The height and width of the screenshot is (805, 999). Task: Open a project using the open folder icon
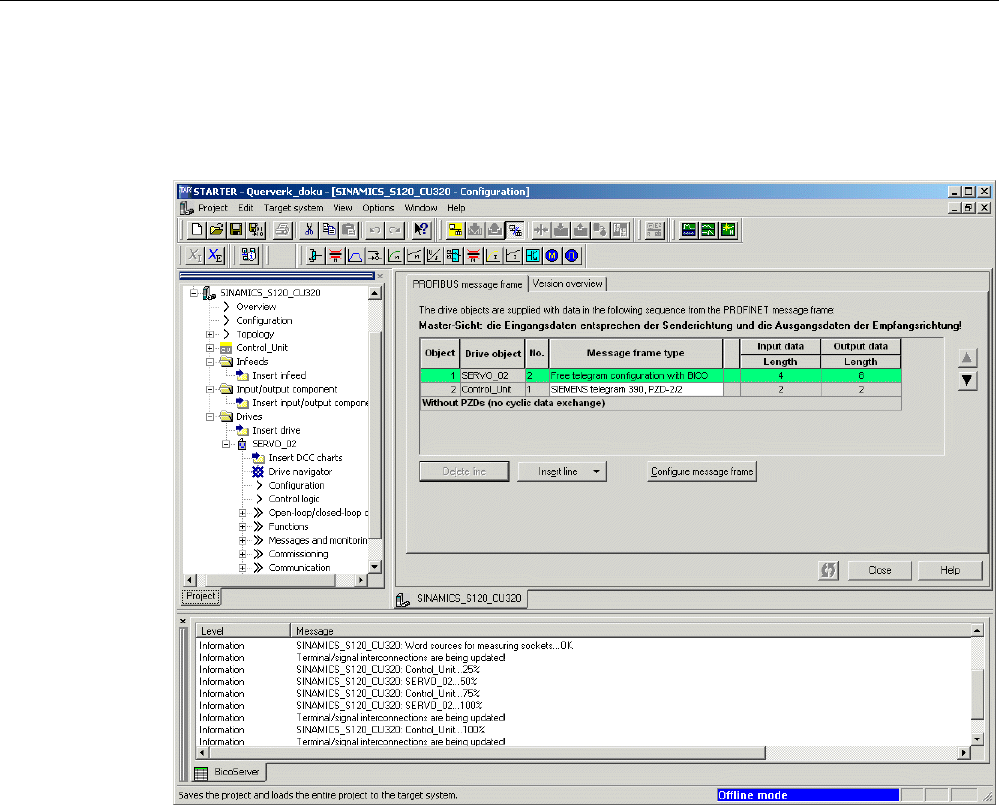[217, 230]
